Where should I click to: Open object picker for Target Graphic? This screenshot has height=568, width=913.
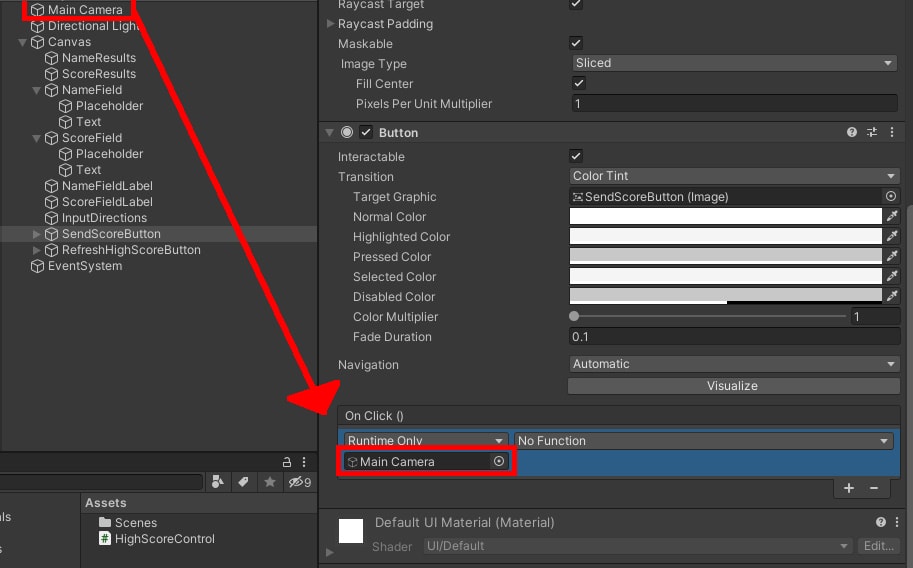[x=891, y=197]
